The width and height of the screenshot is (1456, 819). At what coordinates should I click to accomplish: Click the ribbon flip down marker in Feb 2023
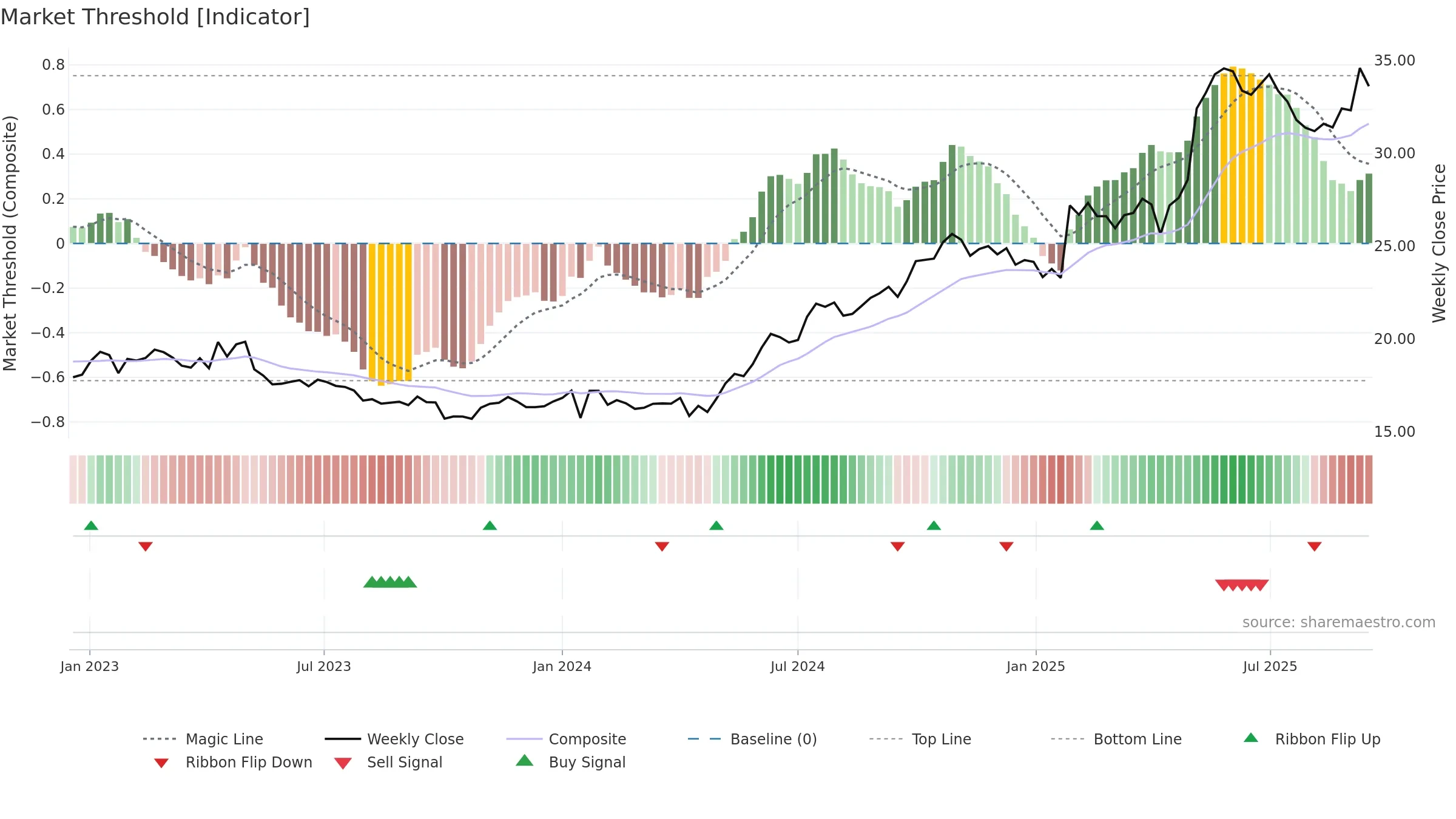tap(146, 547)
